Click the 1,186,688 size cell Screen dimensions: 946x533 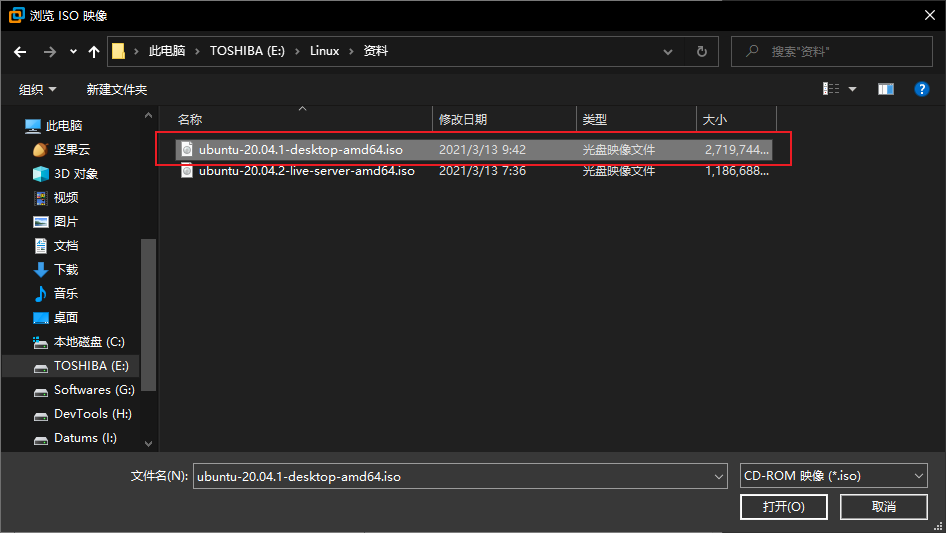(x=737, y=171)
